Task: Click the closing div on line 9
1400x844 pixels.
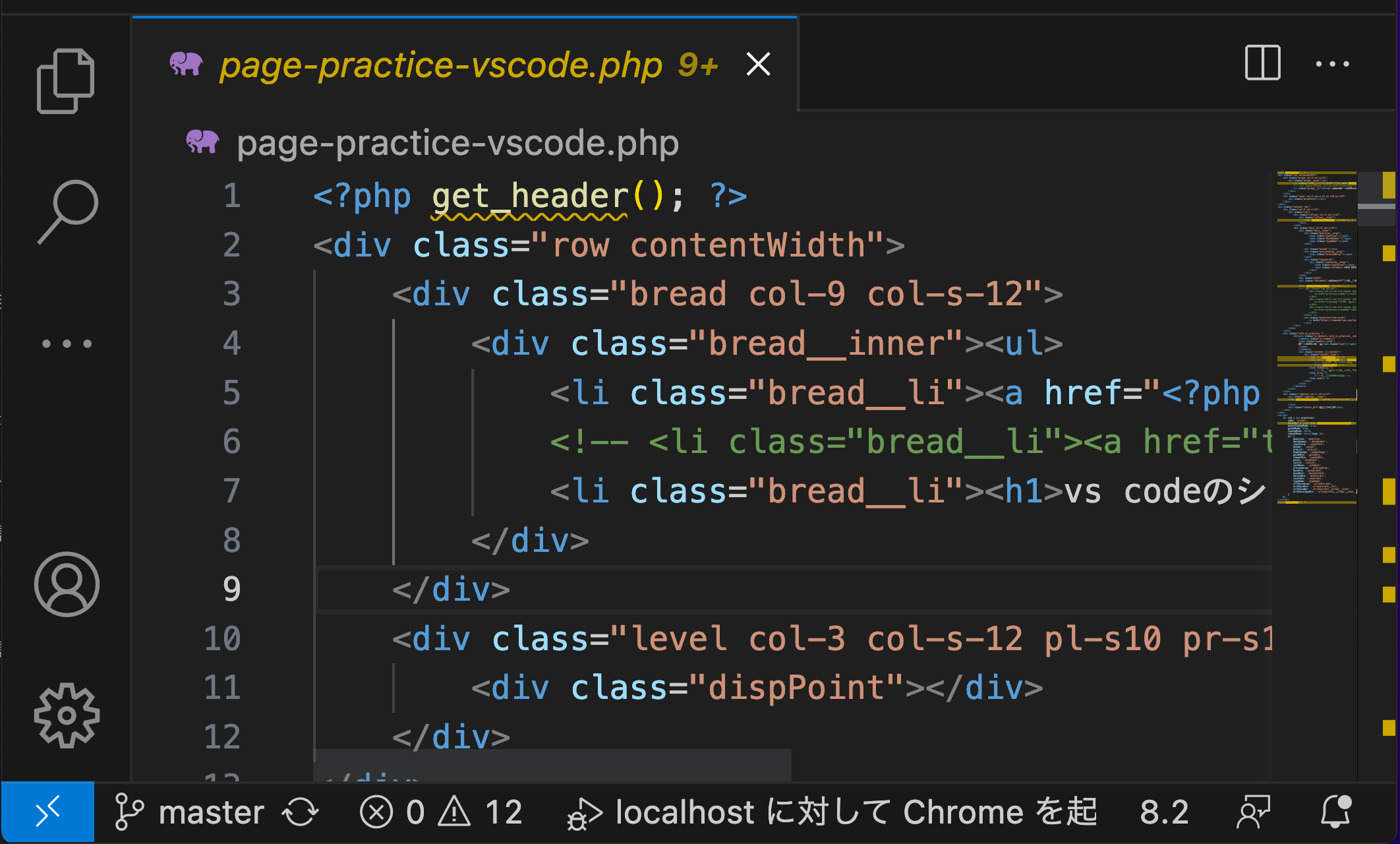Action: click(451, 589)
